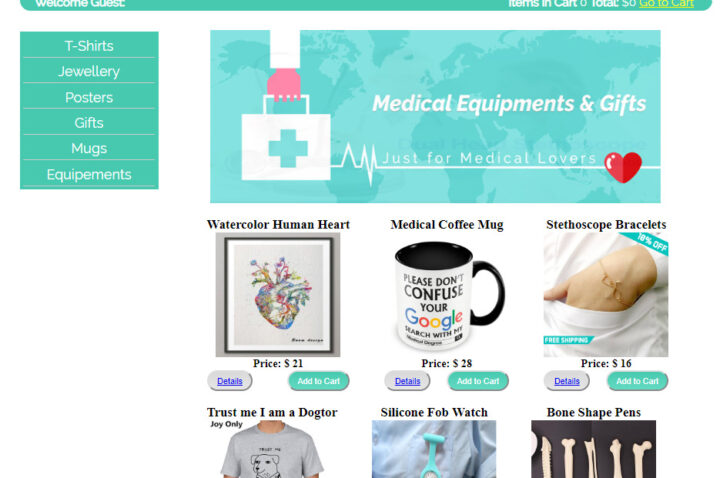This screenshot has width=720, height=478.
Task: Open the T-Shirts category
Action: coord(89,45)
